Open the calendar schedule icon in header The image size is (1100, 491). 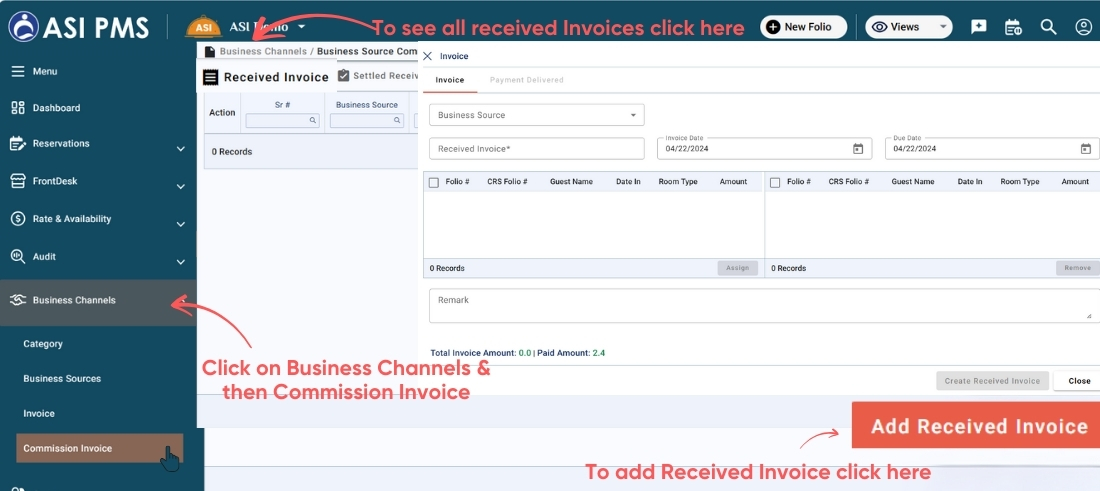pyautogui.click(x=1013, y=27)
